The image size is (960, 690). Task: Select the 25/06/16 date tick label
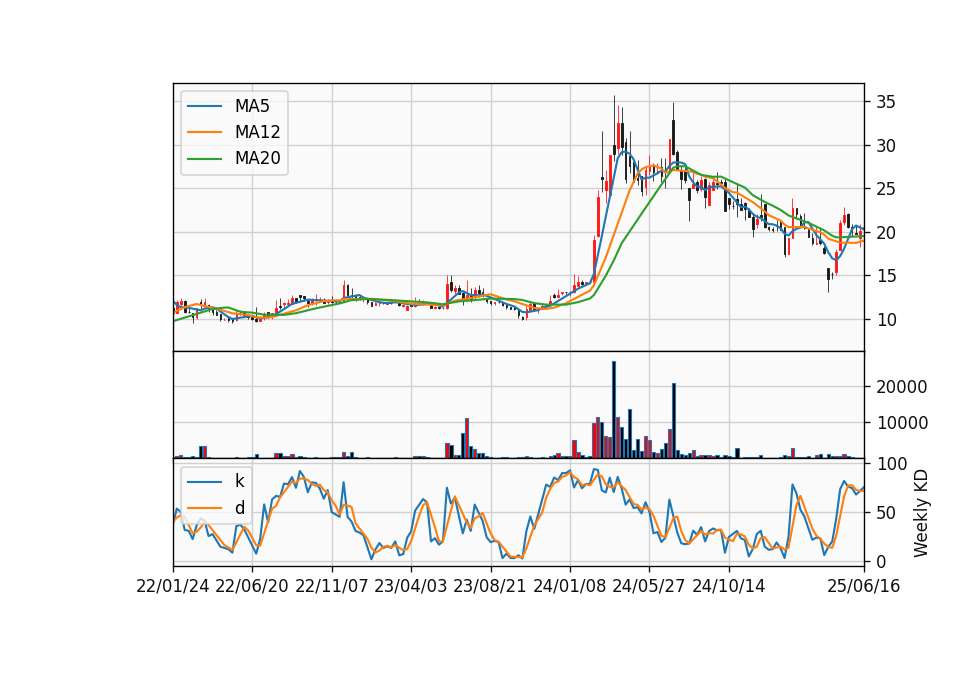click(x=864, y=586)
